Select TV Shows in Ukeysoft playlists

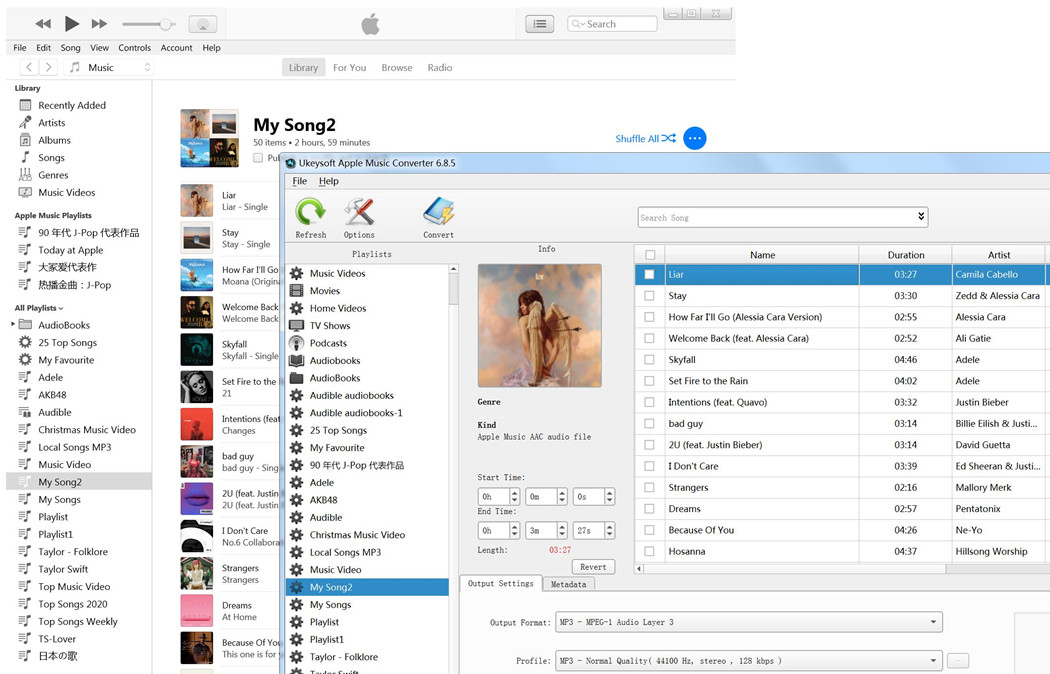point(329,325)
